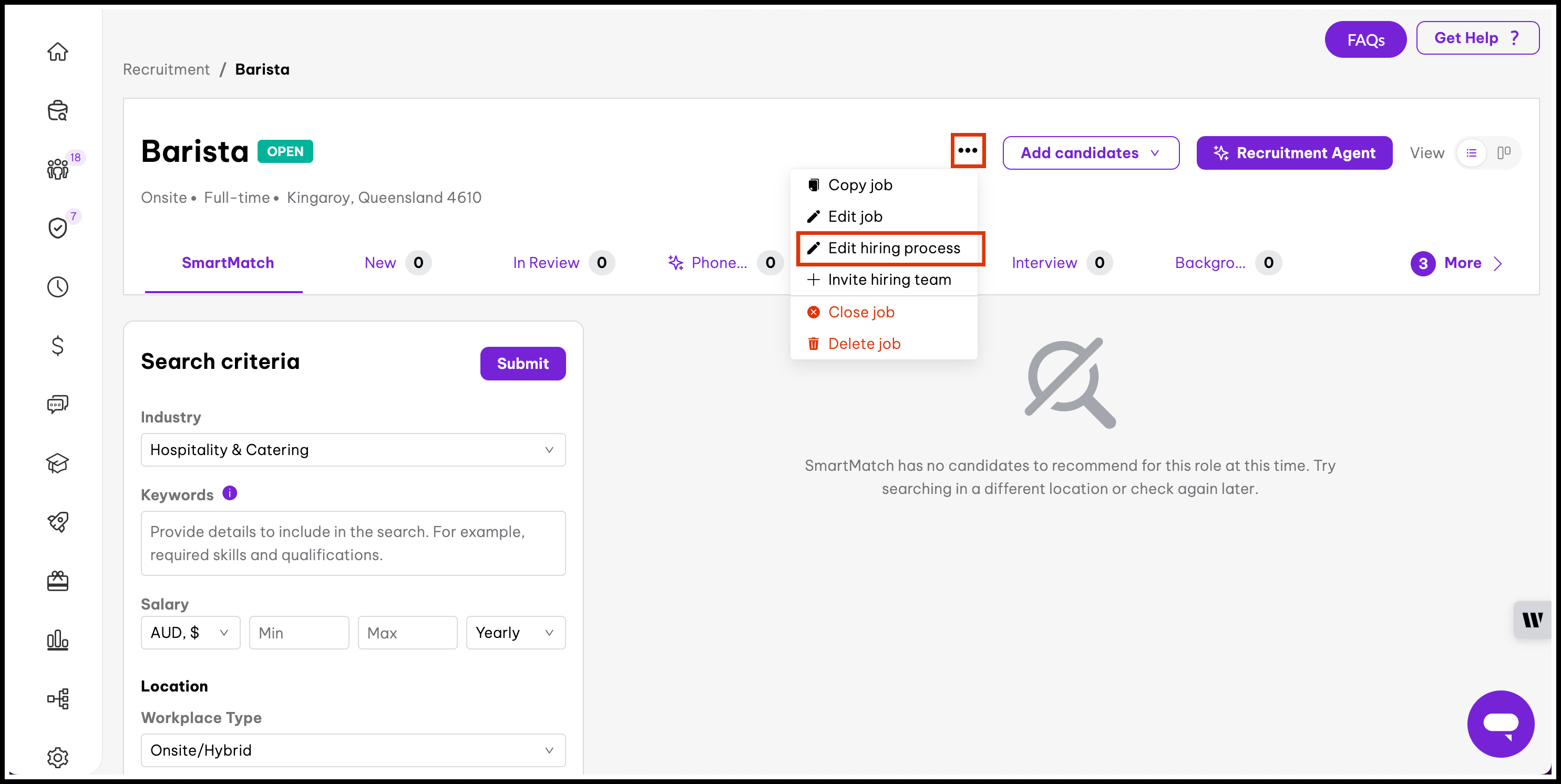Click the Recruitment breadcrumb link
The width and height of the screenshot is (1561, 784).
coord(166,70)
